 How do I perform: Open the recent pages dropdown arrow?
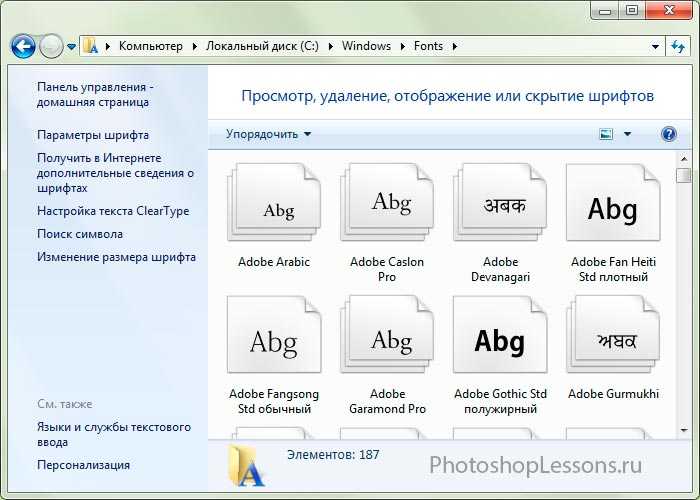pyautogui.click(x=71, y=46)
